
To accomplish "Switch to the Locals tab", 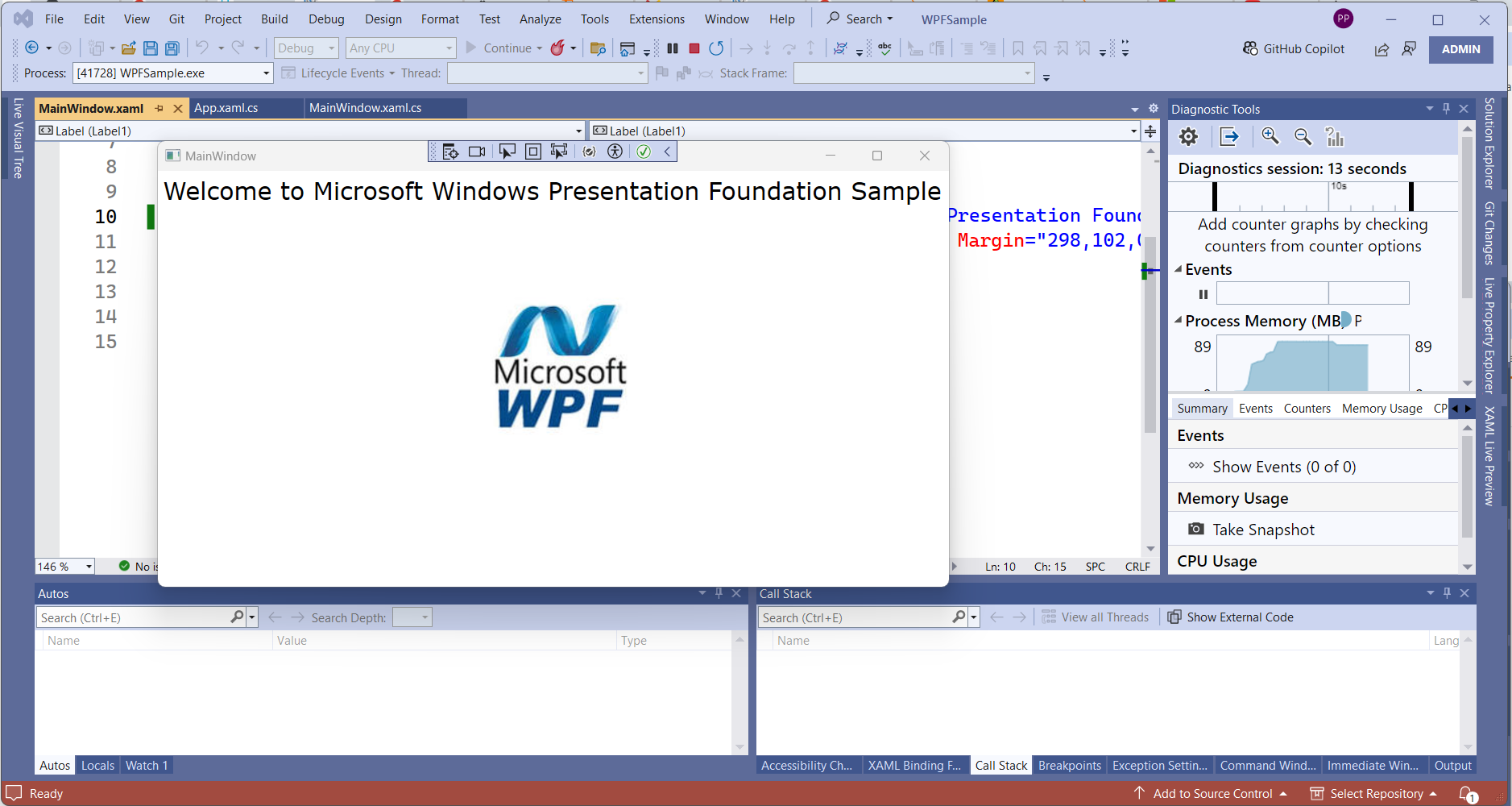I will click(x=97, y=766).
